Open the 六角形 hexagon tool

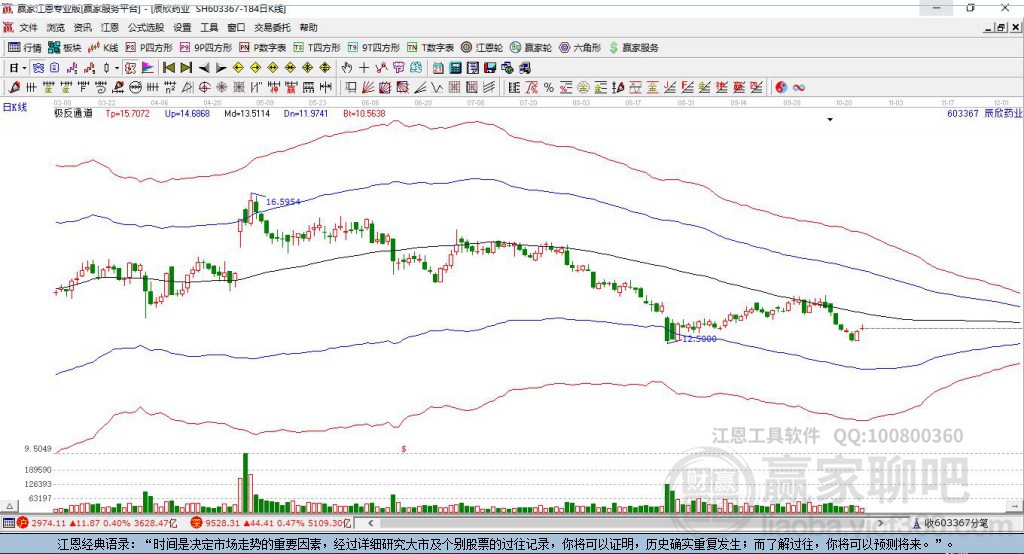[580, 47]
